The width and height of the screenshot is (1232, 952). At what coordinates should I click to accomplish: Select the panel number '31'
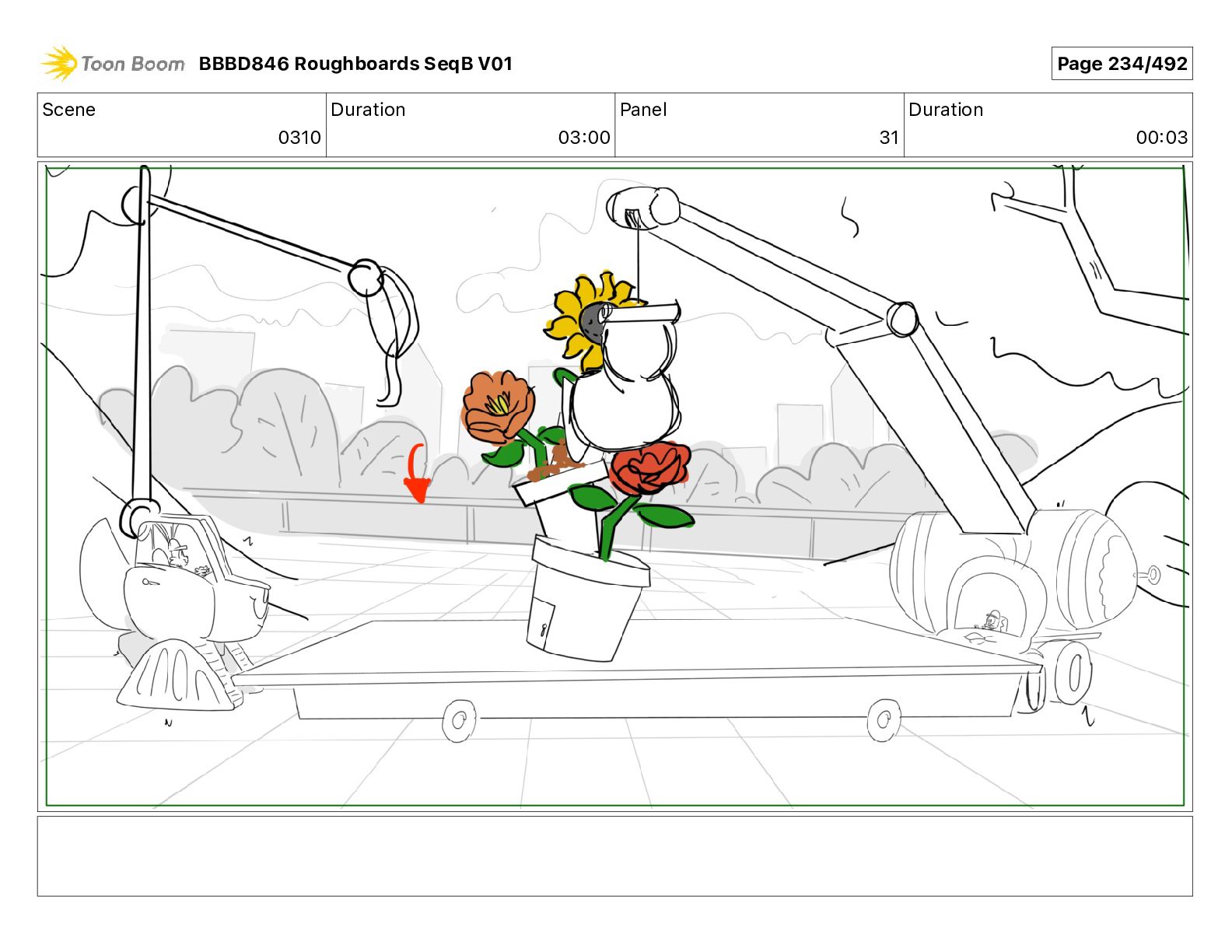pos(889,138)
